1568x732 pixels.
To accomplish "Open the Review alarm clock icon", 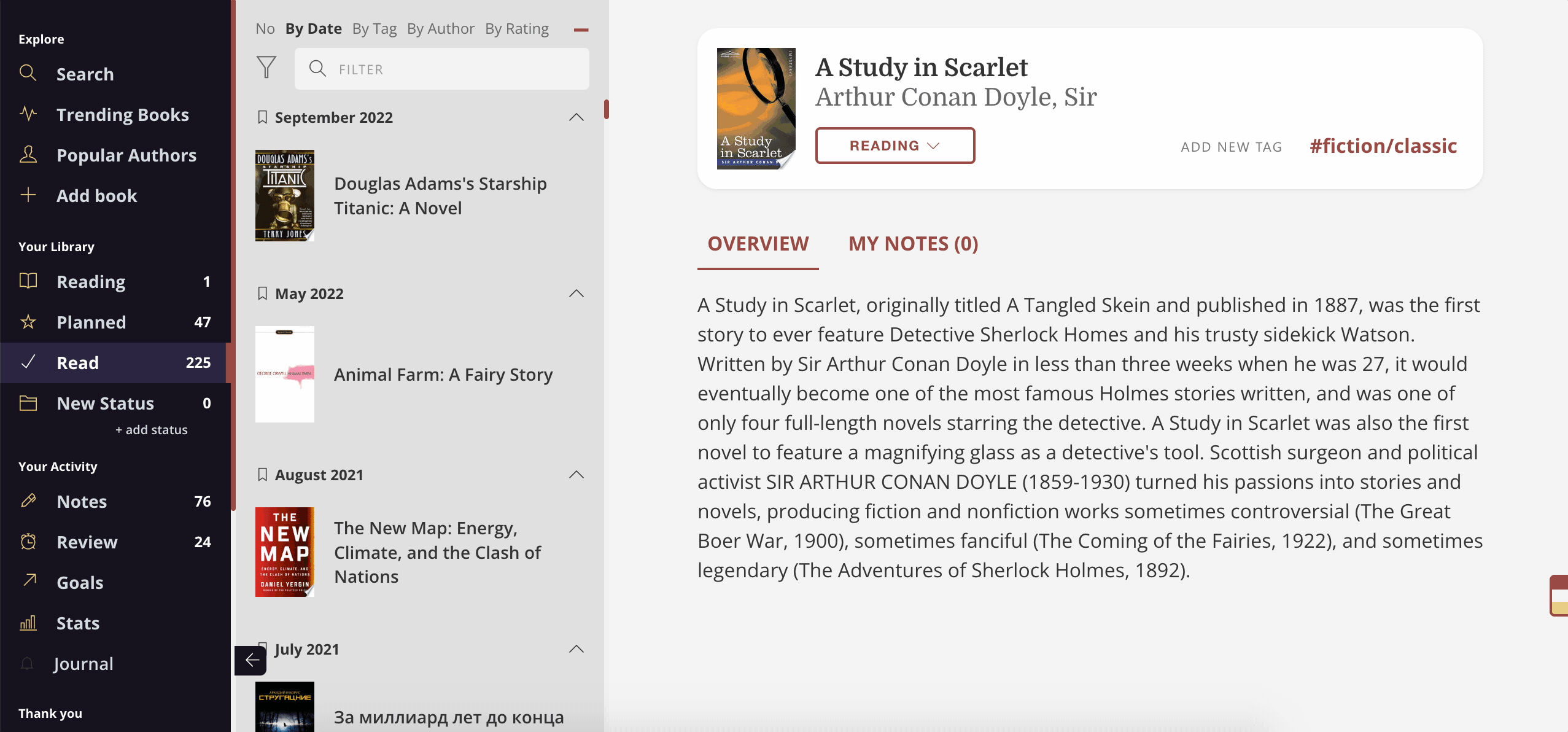I will [28, 542].
